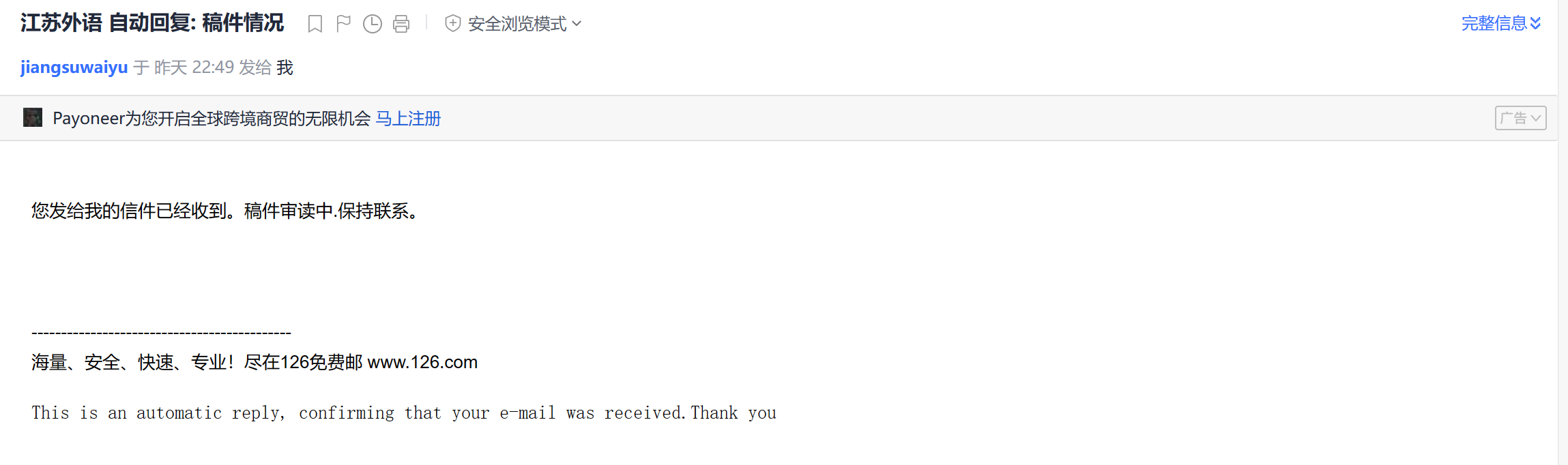Set a reminder via the clock icon

point(373,24)
